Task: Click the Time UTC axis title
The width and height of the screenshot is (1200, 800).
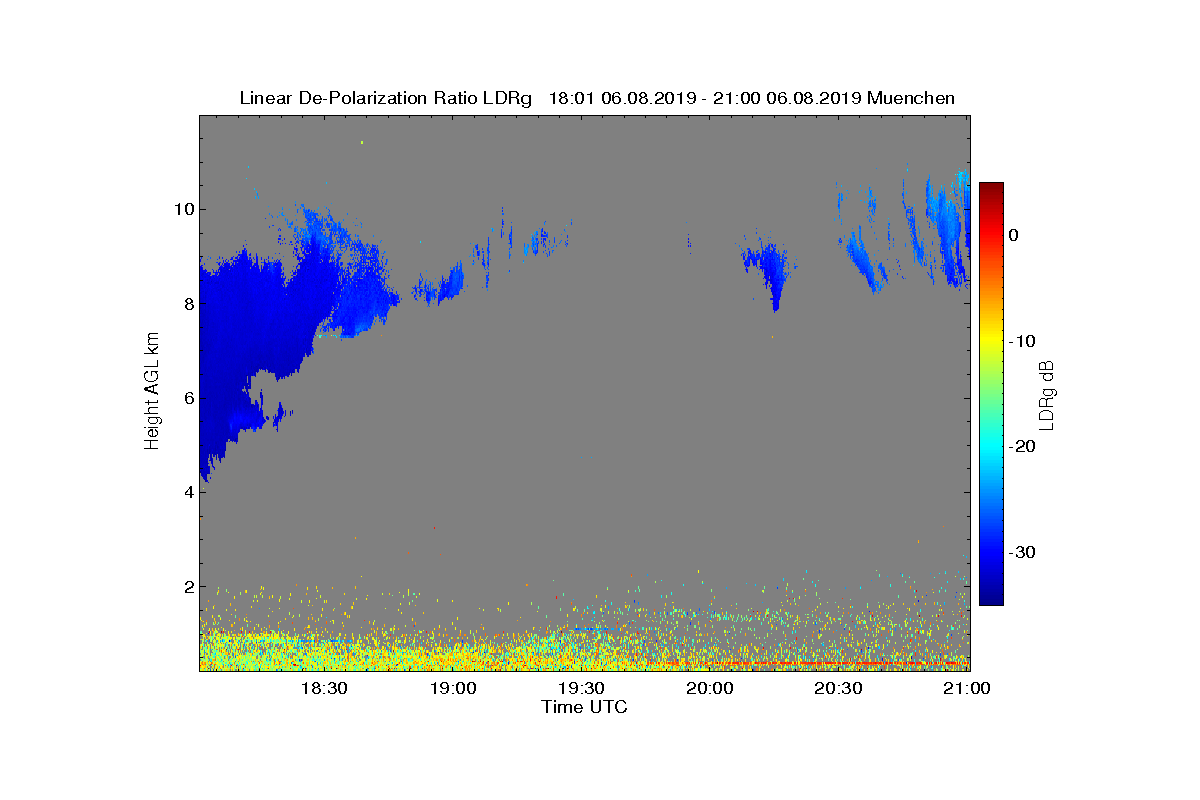Action: click(x=585, y=707)
